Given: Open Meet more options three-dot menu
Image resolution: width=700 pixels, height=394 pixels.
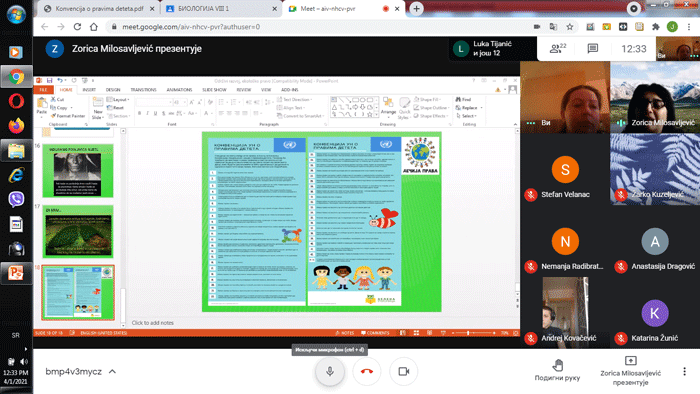Looking at the screenshot, I should [684, 371].
